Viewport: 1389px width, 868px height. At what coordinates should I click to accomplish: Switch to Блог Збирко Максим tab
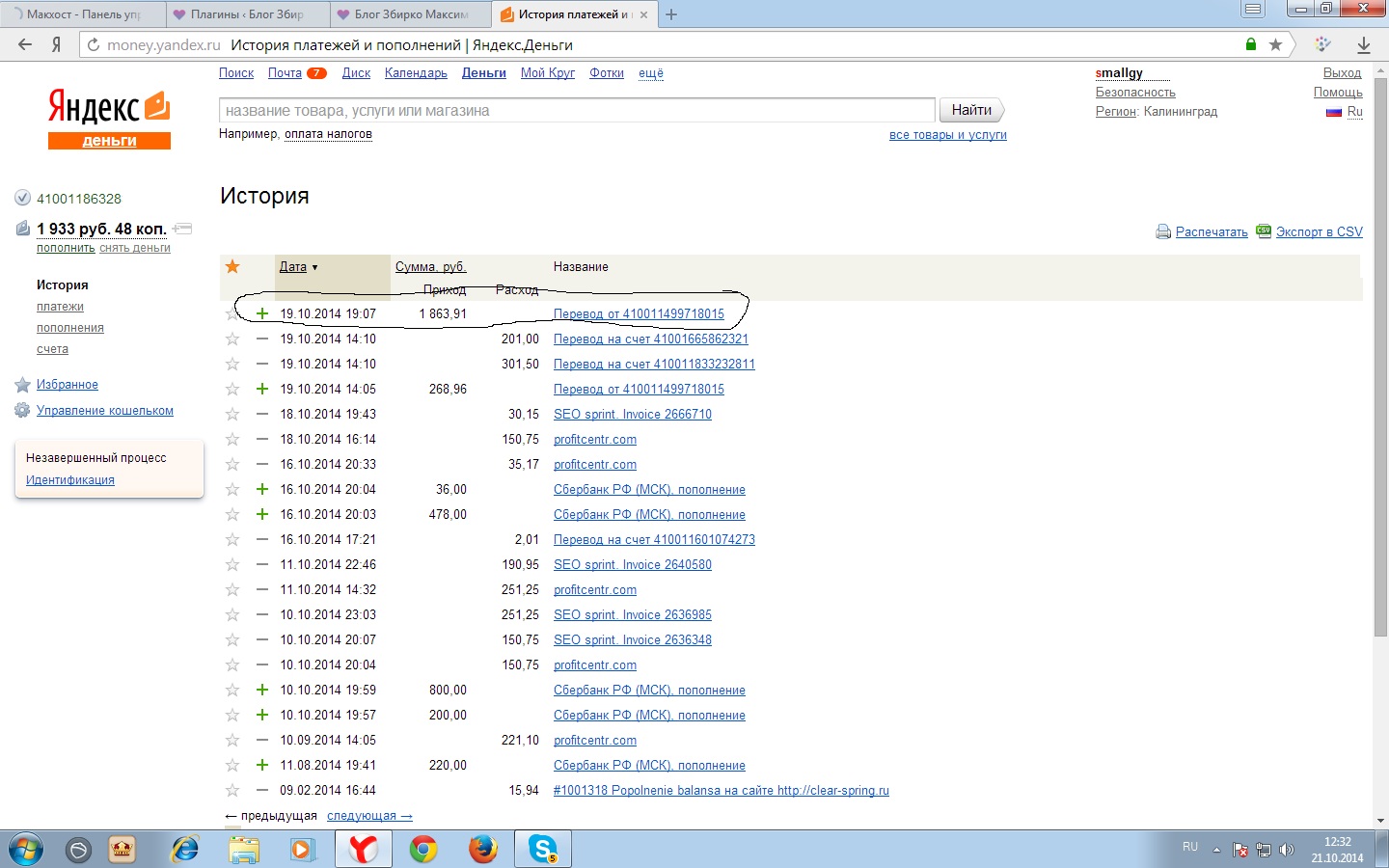pyautogui.click(x=411, y=14)
